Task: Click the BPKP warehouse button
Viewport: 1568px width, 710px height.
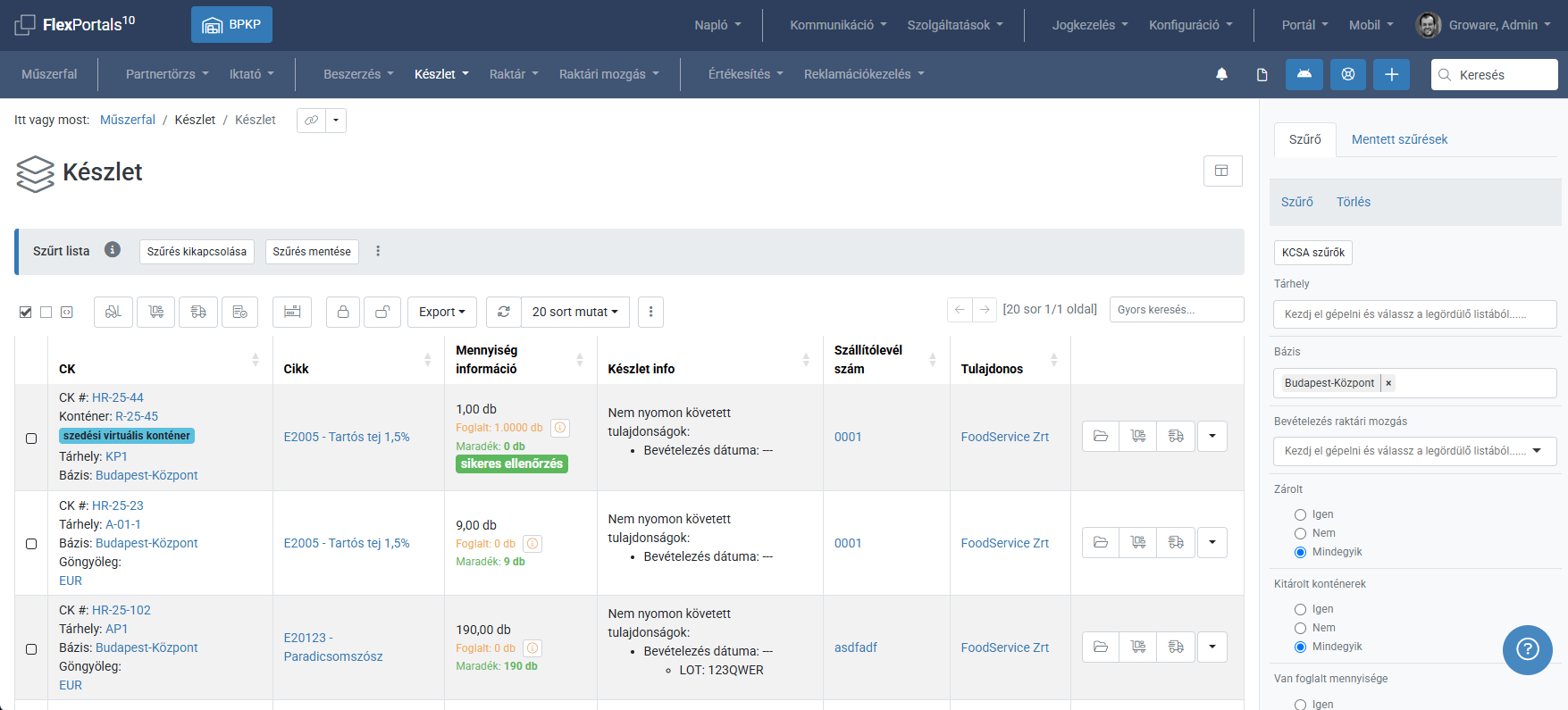Action: [231, 25]
